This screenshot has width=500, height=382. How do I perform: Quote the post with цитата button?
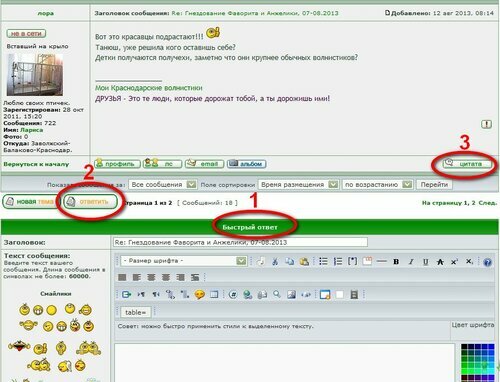pos(467,164)
